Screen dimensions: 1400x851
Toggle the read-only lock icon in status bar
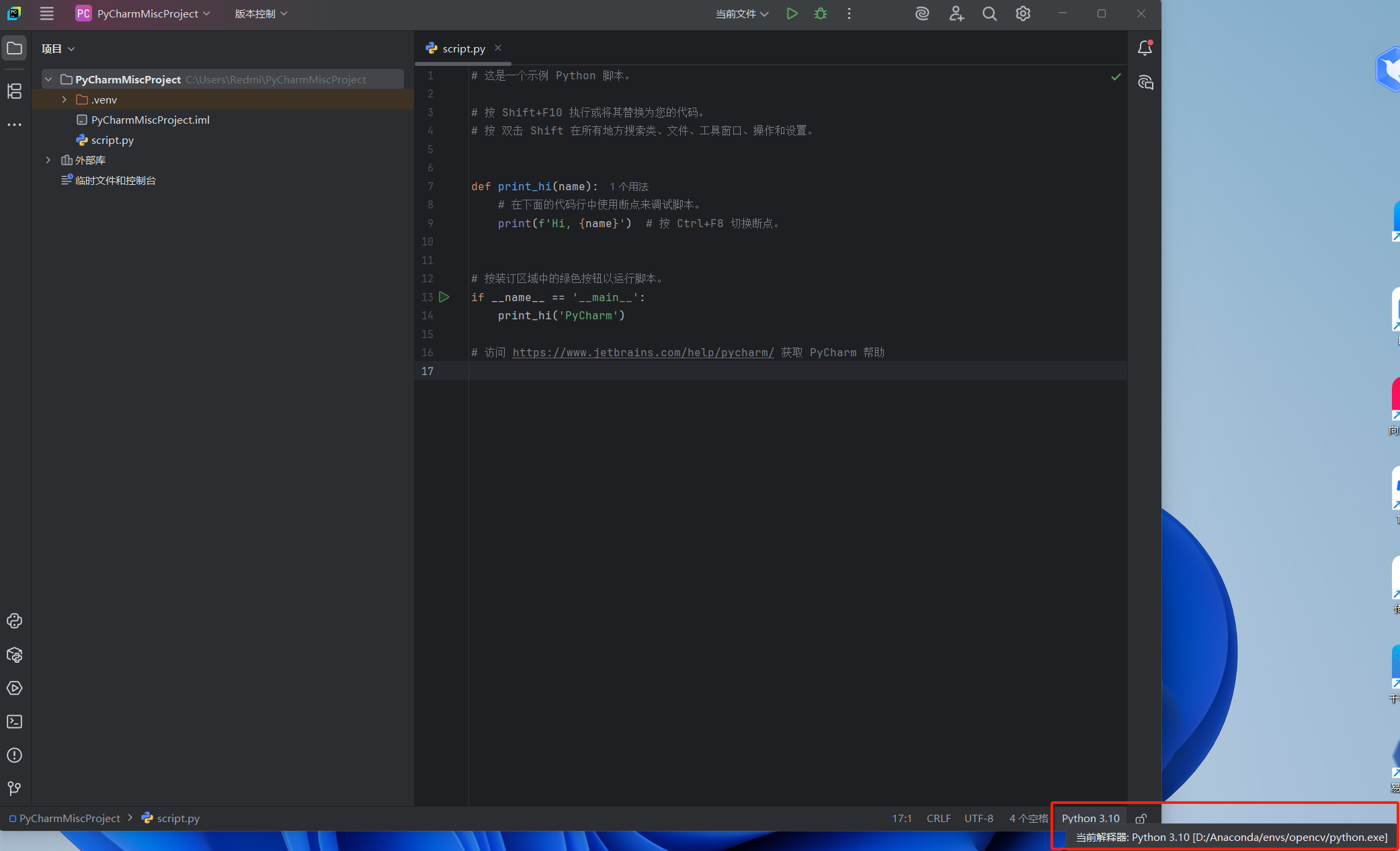click(1141, 818)
